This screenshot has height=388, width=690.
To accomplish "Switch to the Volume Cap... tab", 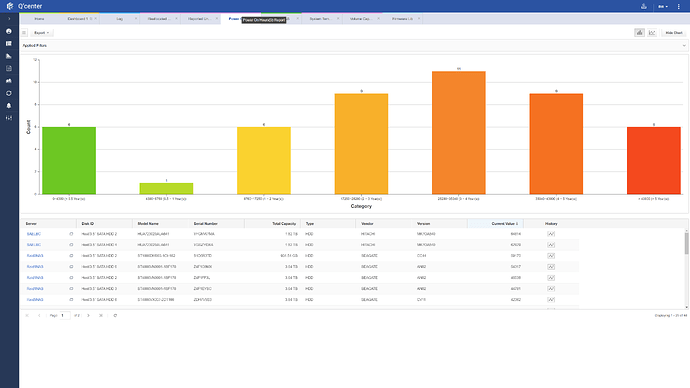I will point(360,19).
